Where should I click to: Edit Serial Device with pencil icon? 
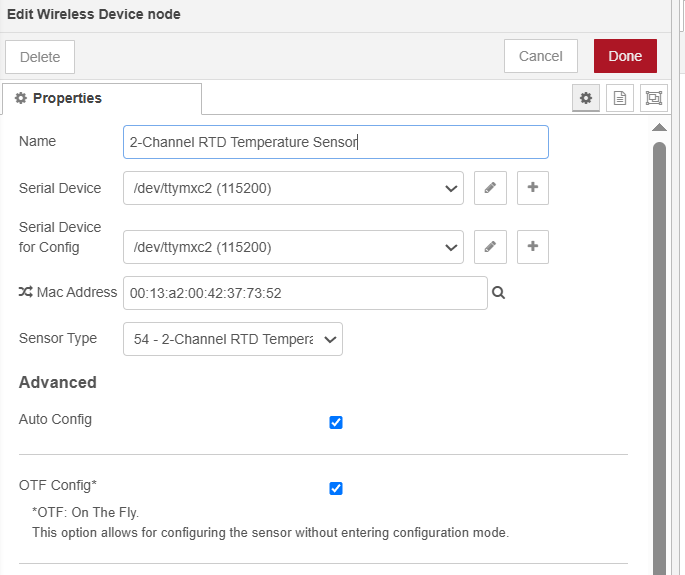490,188
